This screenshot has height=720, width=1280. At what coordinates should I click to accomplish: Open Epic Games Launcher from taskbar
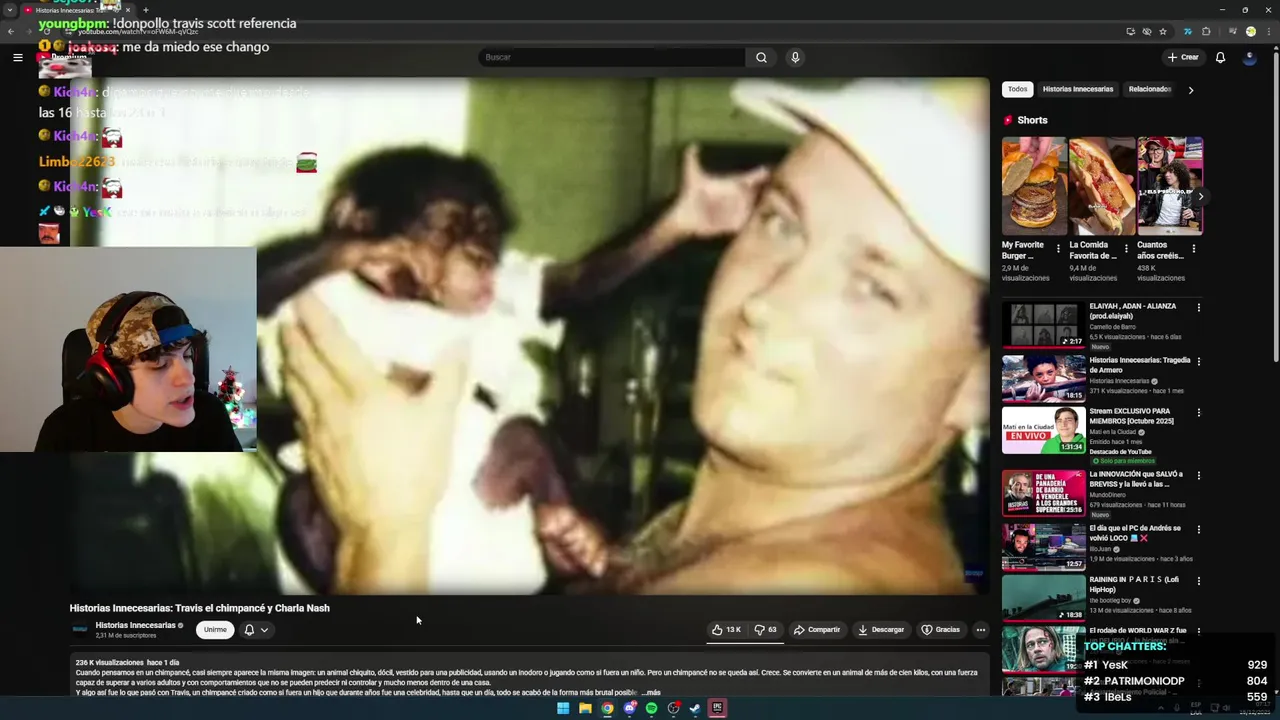[x=717, y=708]
